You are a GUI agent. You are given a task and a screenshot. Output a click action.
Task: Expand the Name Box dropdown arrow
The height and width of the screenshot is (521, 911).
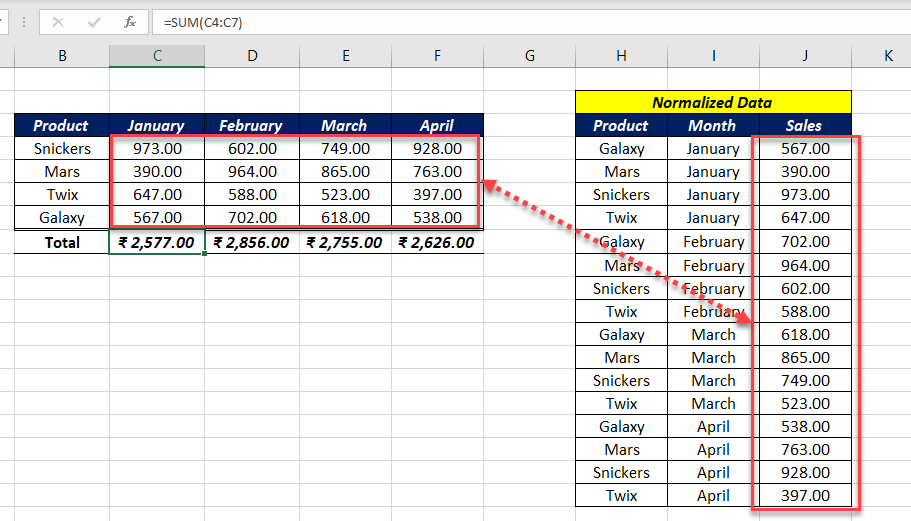pyautogui.click(x=2, y=23)
